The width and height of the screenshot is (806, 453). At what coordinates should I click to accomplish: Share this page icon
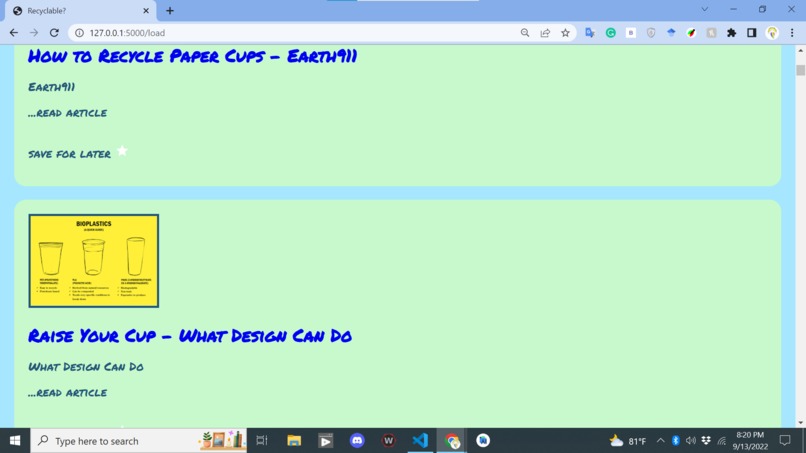[545, 33]
